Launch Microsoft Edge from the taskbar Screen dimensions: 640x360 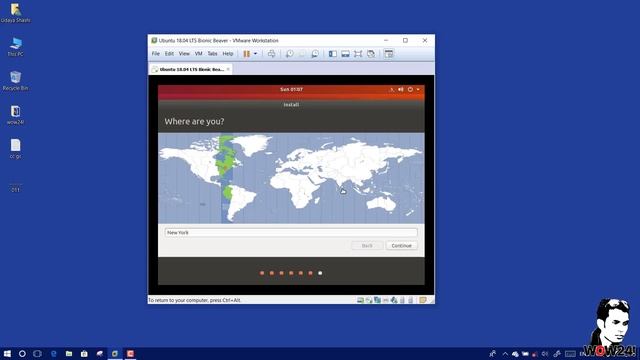[53, 353]
